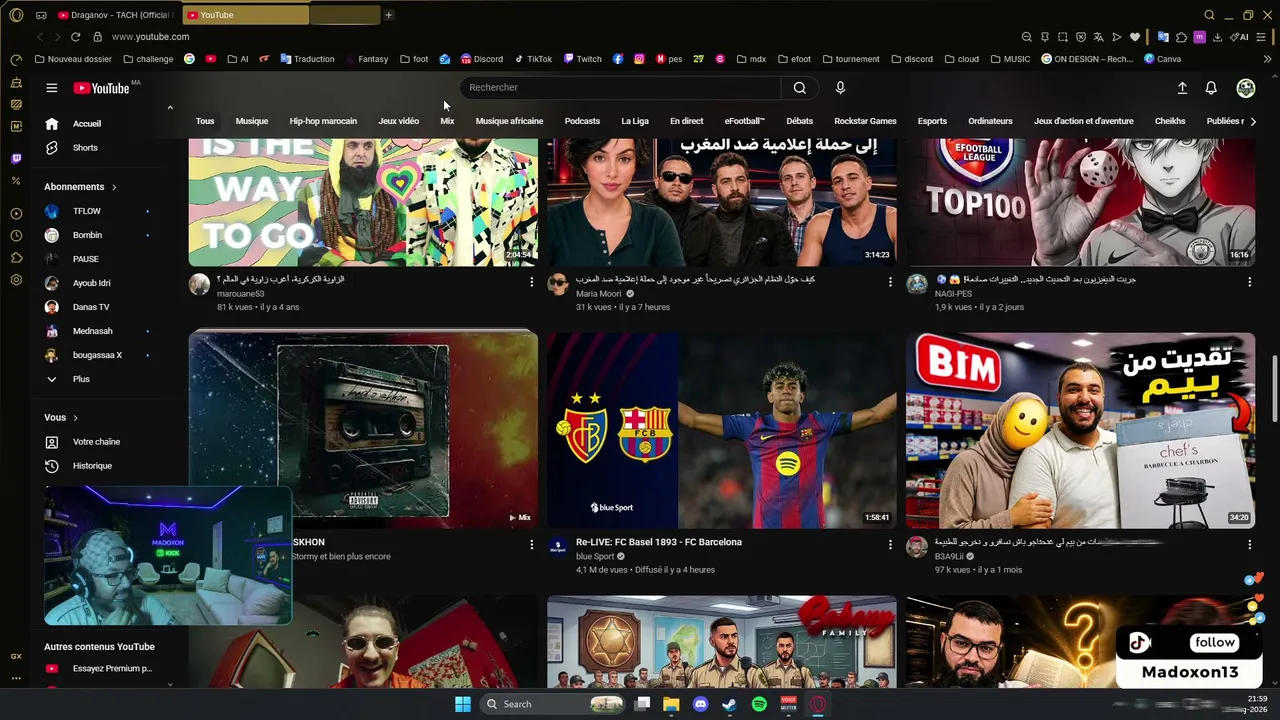The image size is (1280, 720).
Task: Open the BIM shopping video thumbnail
Action: coord(1080,430)
